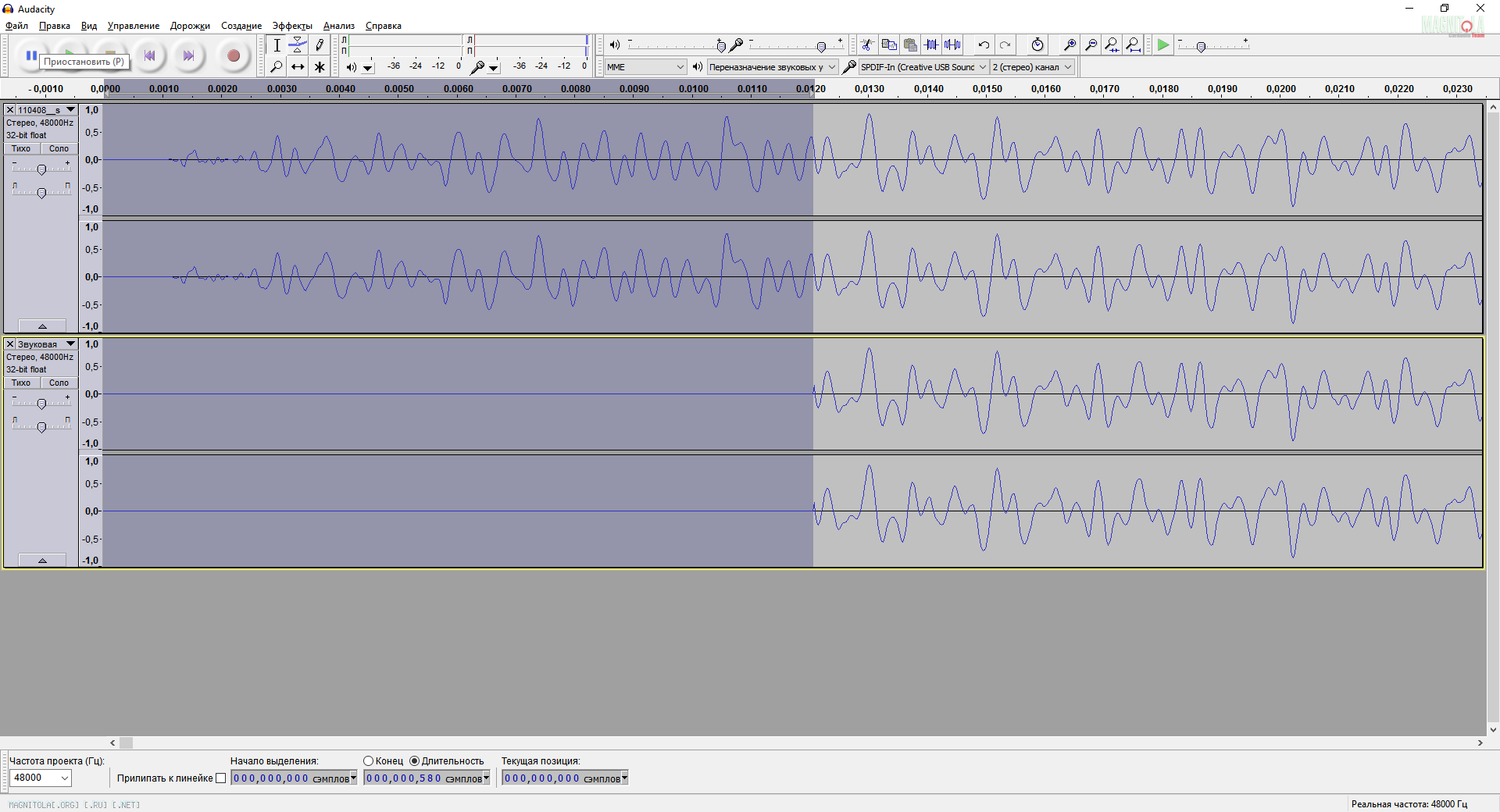Open the output device dropdown

click(772, 67)
